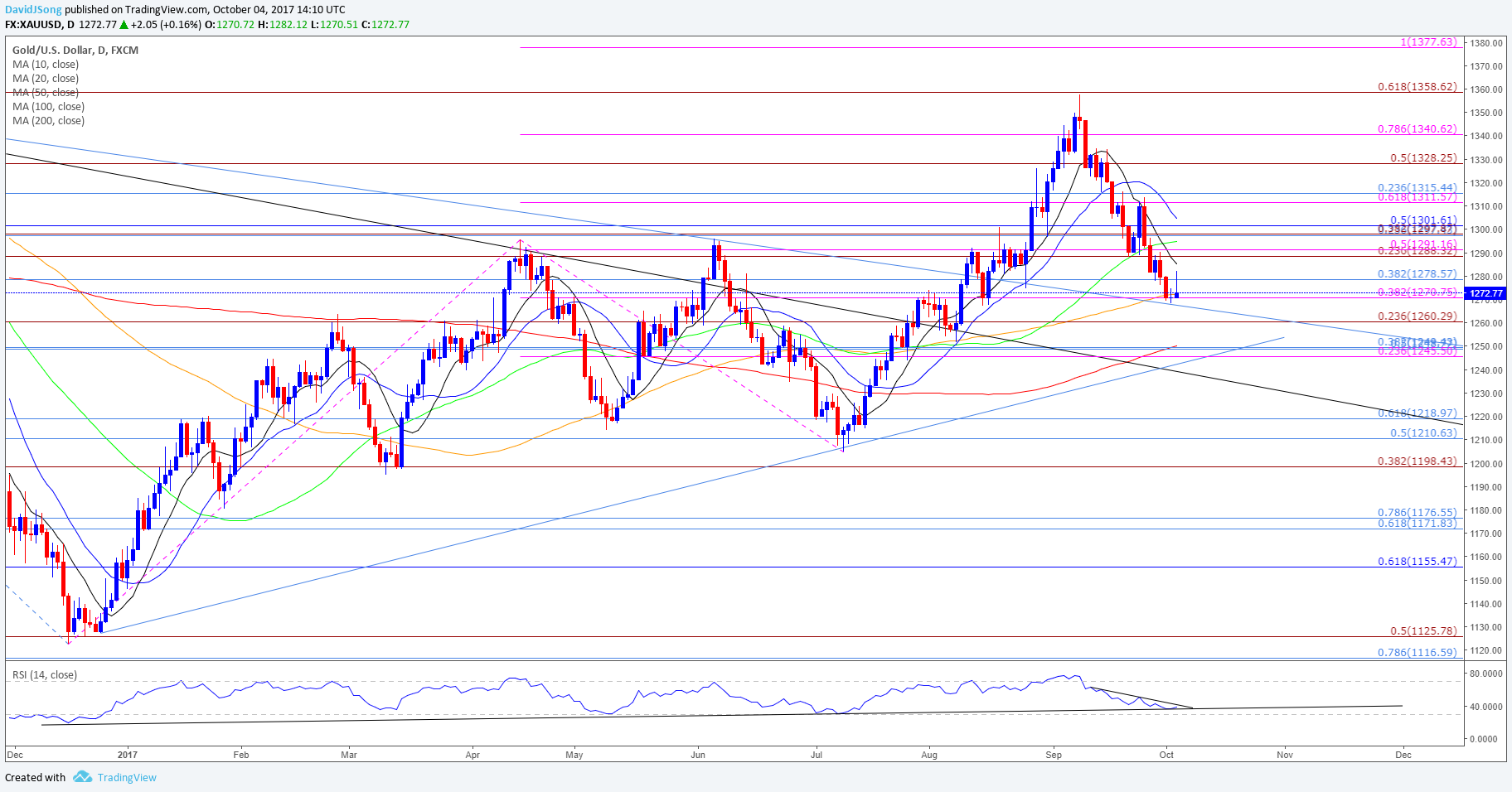Click the TradingView cloud logo icon
This screenshot has width=1512, height=792.
(82, 777)
